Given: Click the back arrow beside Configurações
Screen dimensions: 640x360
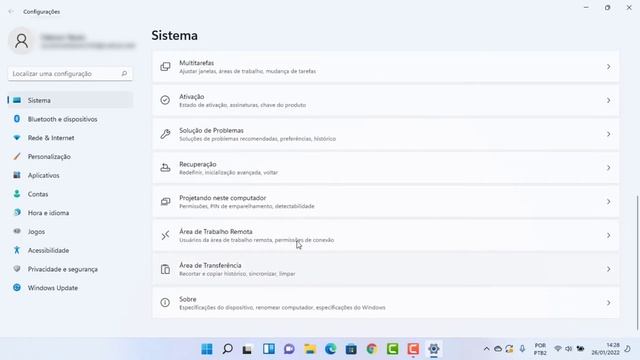Looking at the screenshot, I should [x=11, y=11].
